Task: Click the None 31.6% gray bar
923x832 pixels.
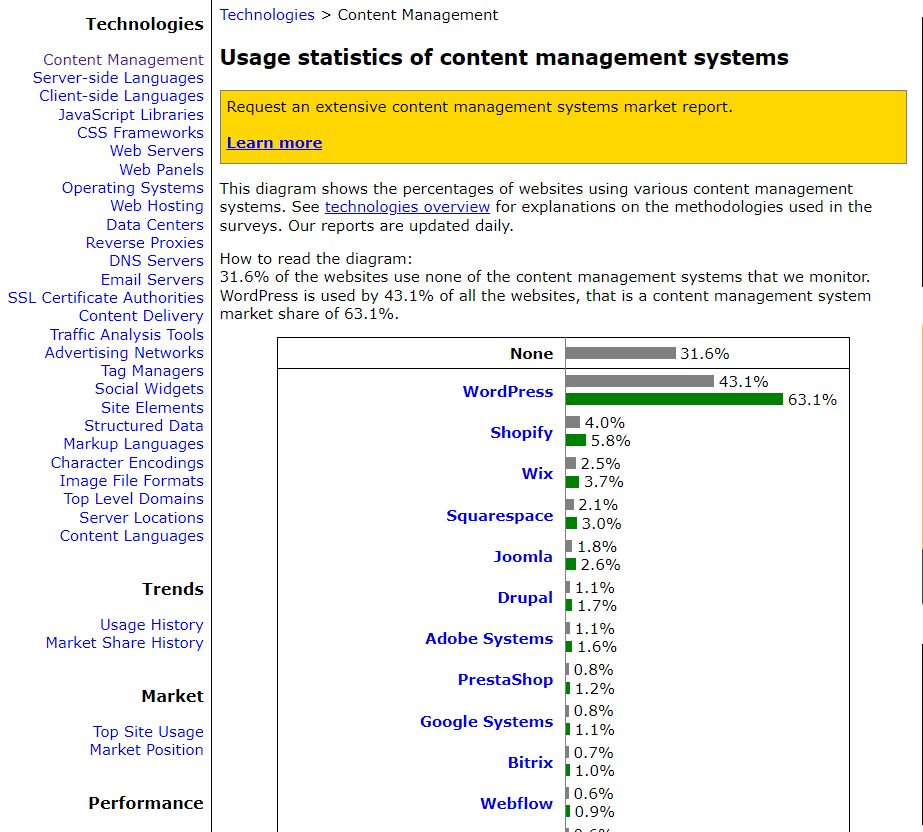Action: (620, 353)
